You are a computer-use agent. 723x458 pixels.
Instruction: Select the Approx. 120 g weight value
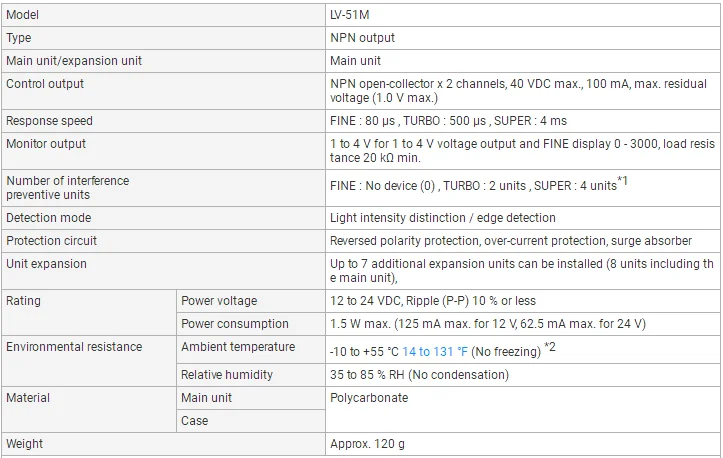tap(367, 444)
